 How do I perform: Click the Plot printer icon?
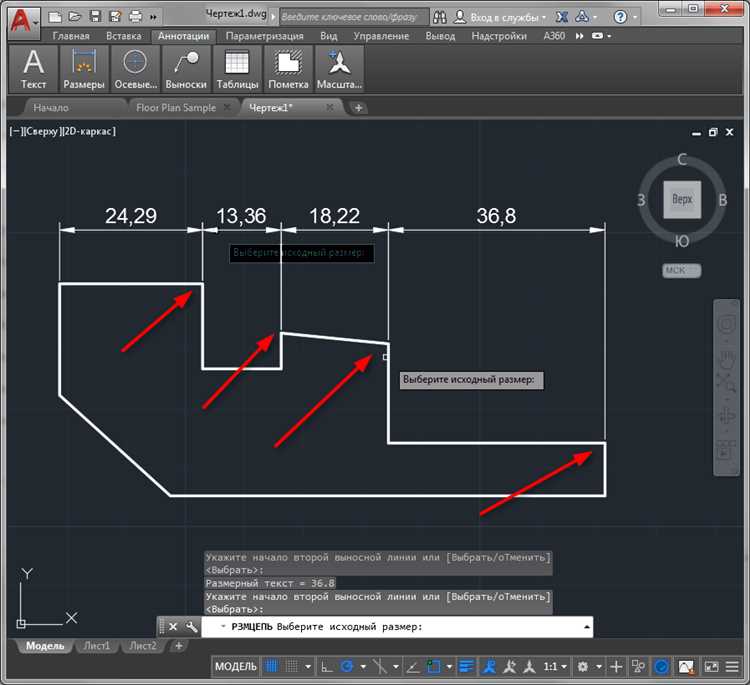coord(135,17)
